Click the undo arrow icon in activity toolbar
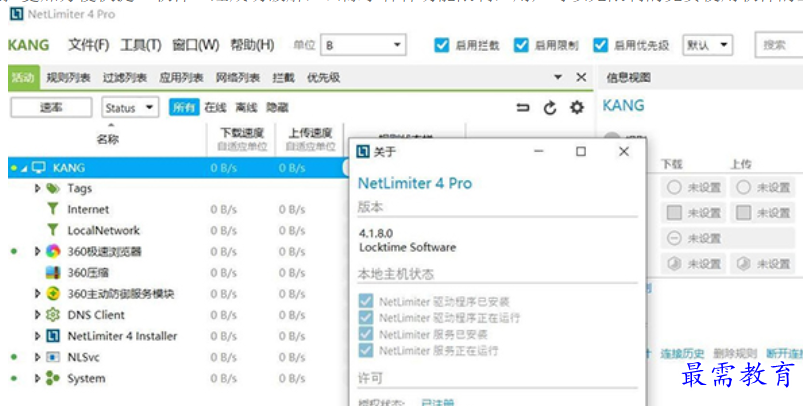 (522, 108)
